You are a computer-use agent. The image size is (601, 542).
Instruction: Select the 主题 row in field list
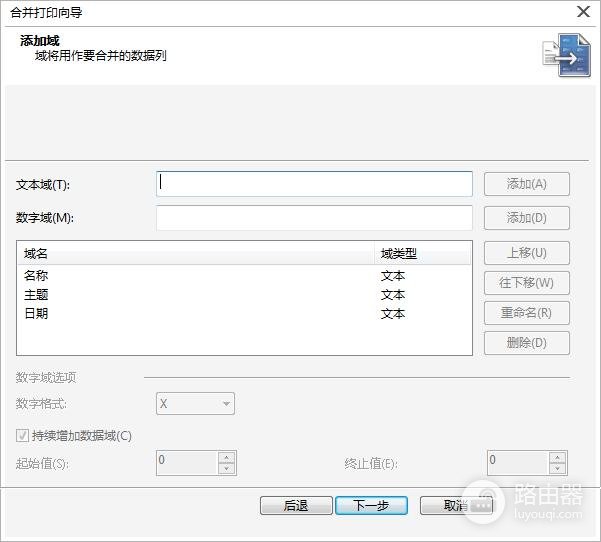tap(244, 295)
